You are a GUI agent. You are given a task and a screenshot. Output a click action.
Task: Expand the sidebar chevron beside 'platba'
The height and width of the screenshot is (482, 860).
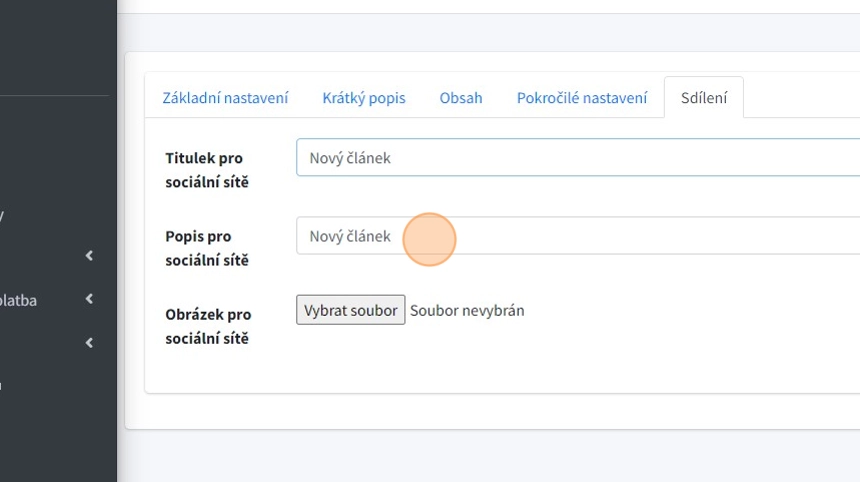click(x=89, y=299)
